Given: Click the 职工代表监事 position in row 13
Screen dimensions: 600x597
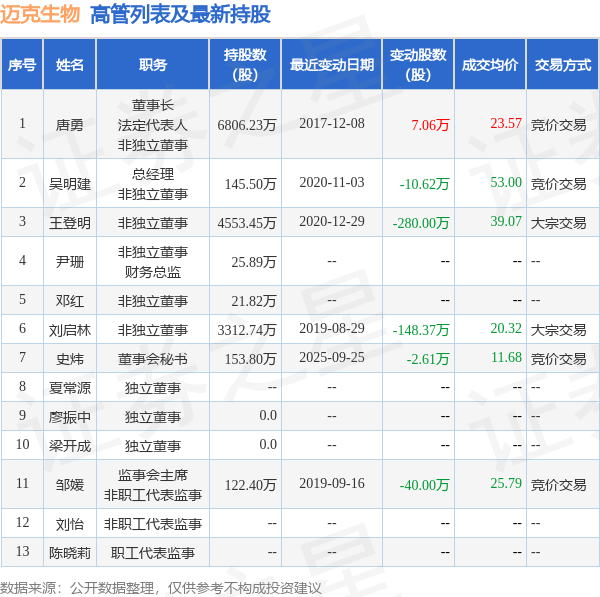Looking at the screenshot, I should 153,553.
